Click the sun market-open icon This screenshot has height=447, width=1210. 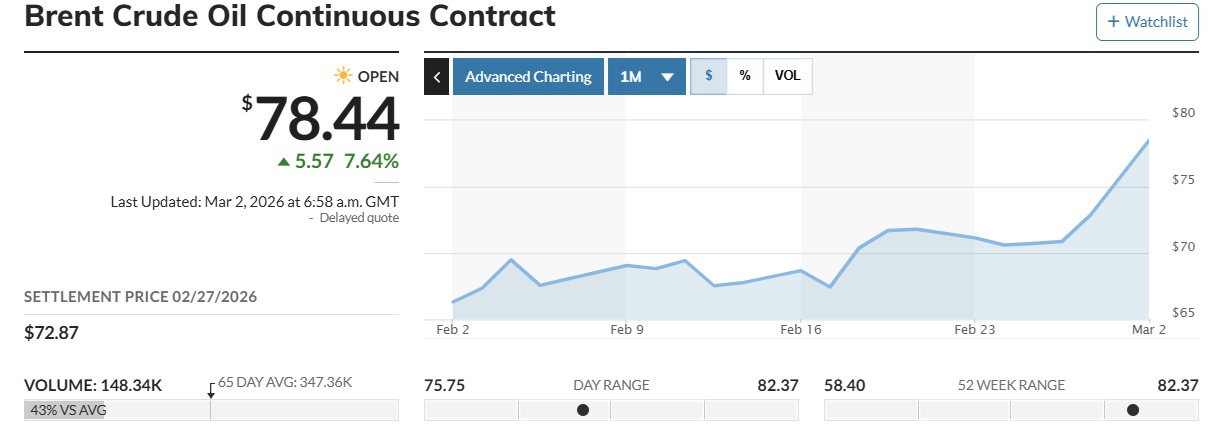343,76
